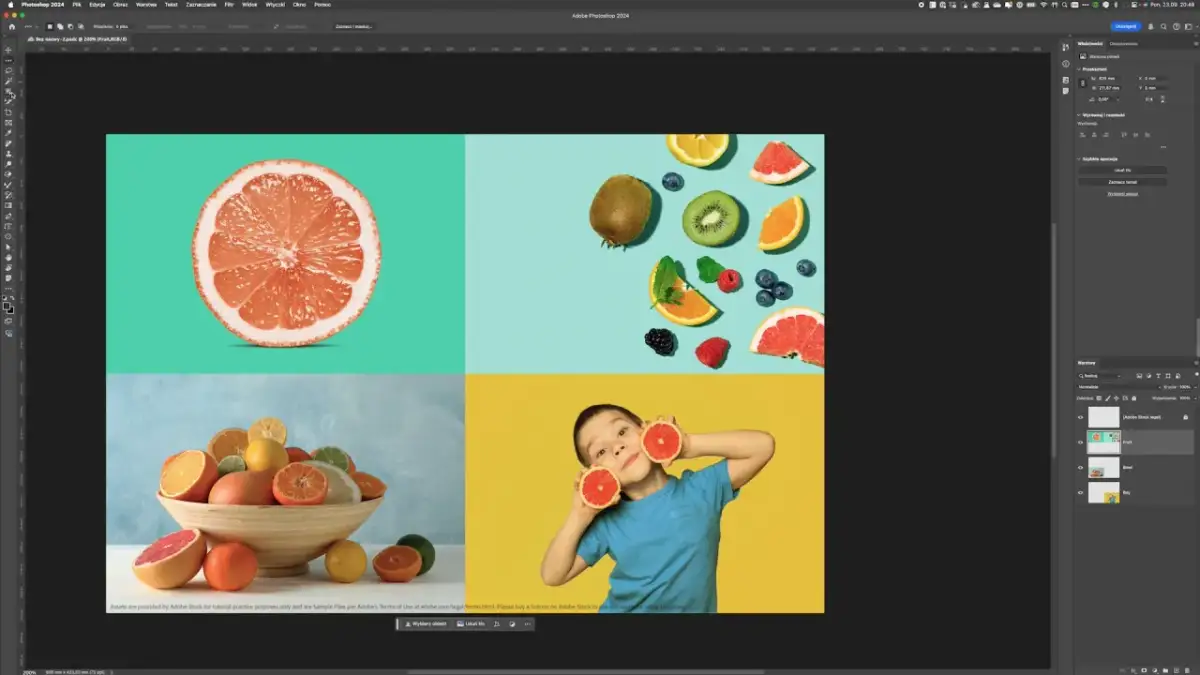Select the Move tool in the toolbar
Screen dimensions: 1200x675
click(x=8, y=50)
